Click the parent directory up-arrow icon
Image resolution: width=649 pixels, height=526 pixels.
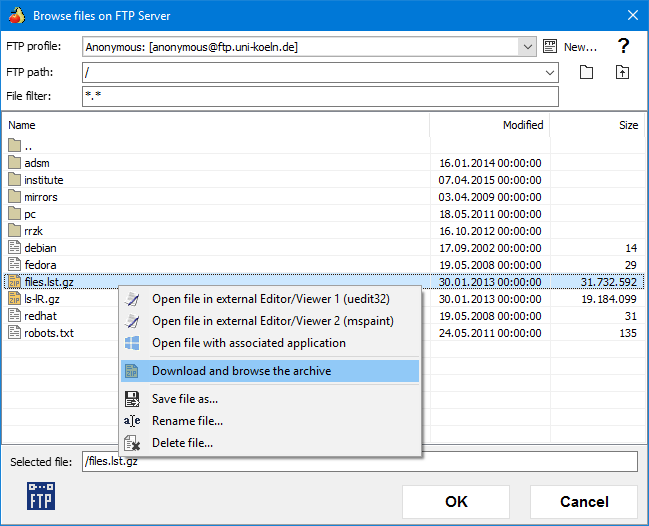tap(623, 72)
